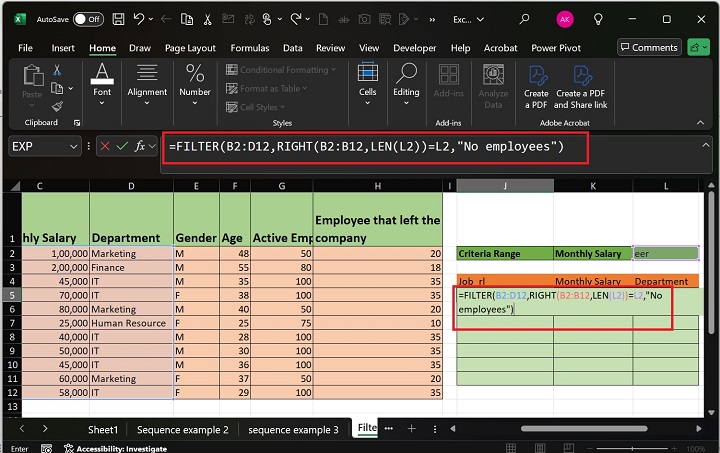720x453 pixels.
Task: Confirm formula with the checkmark icon
Action: [x=122, y=147]
